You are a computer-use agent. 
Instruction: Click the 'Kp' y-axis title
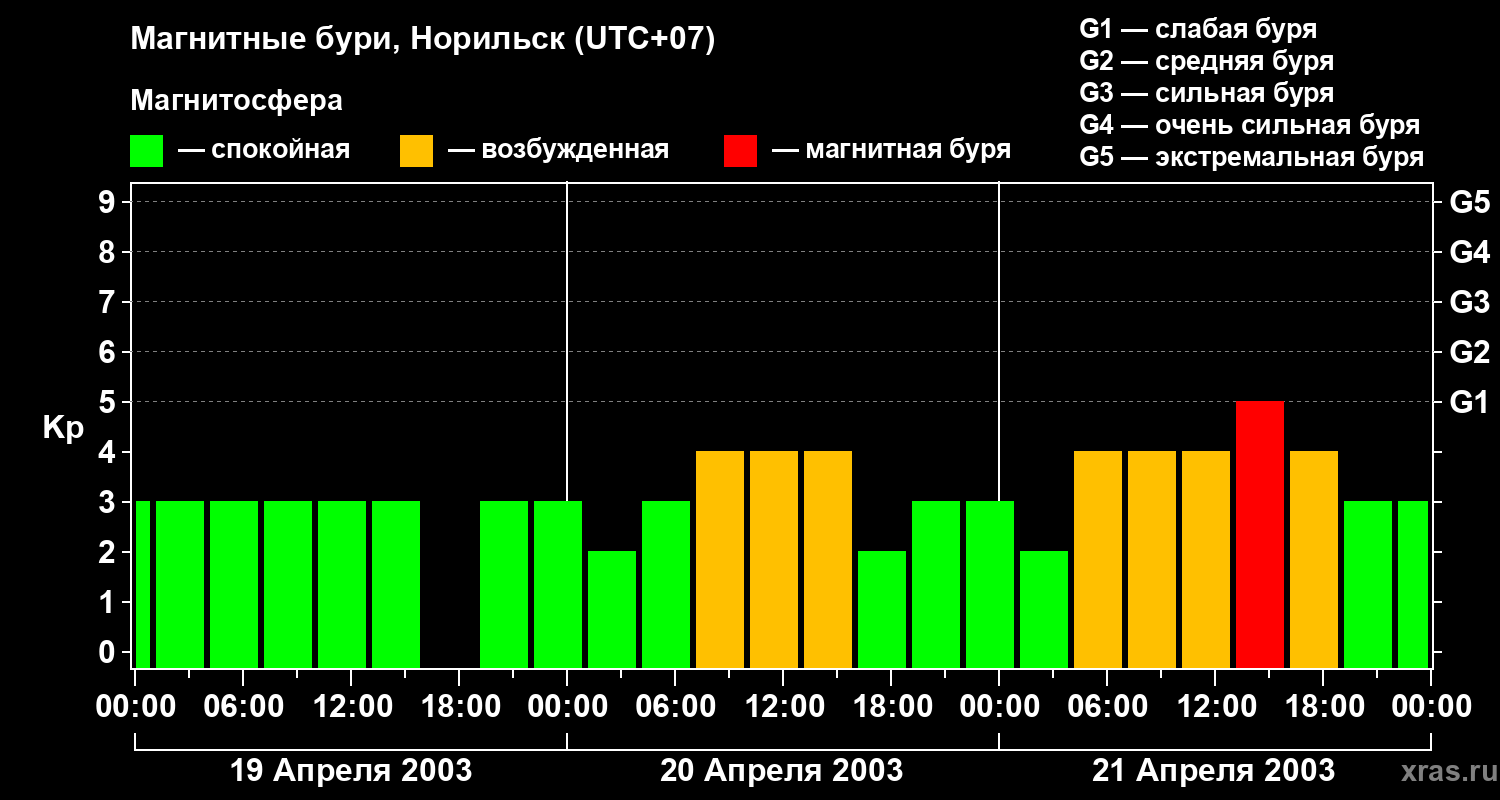click(63, 427)
